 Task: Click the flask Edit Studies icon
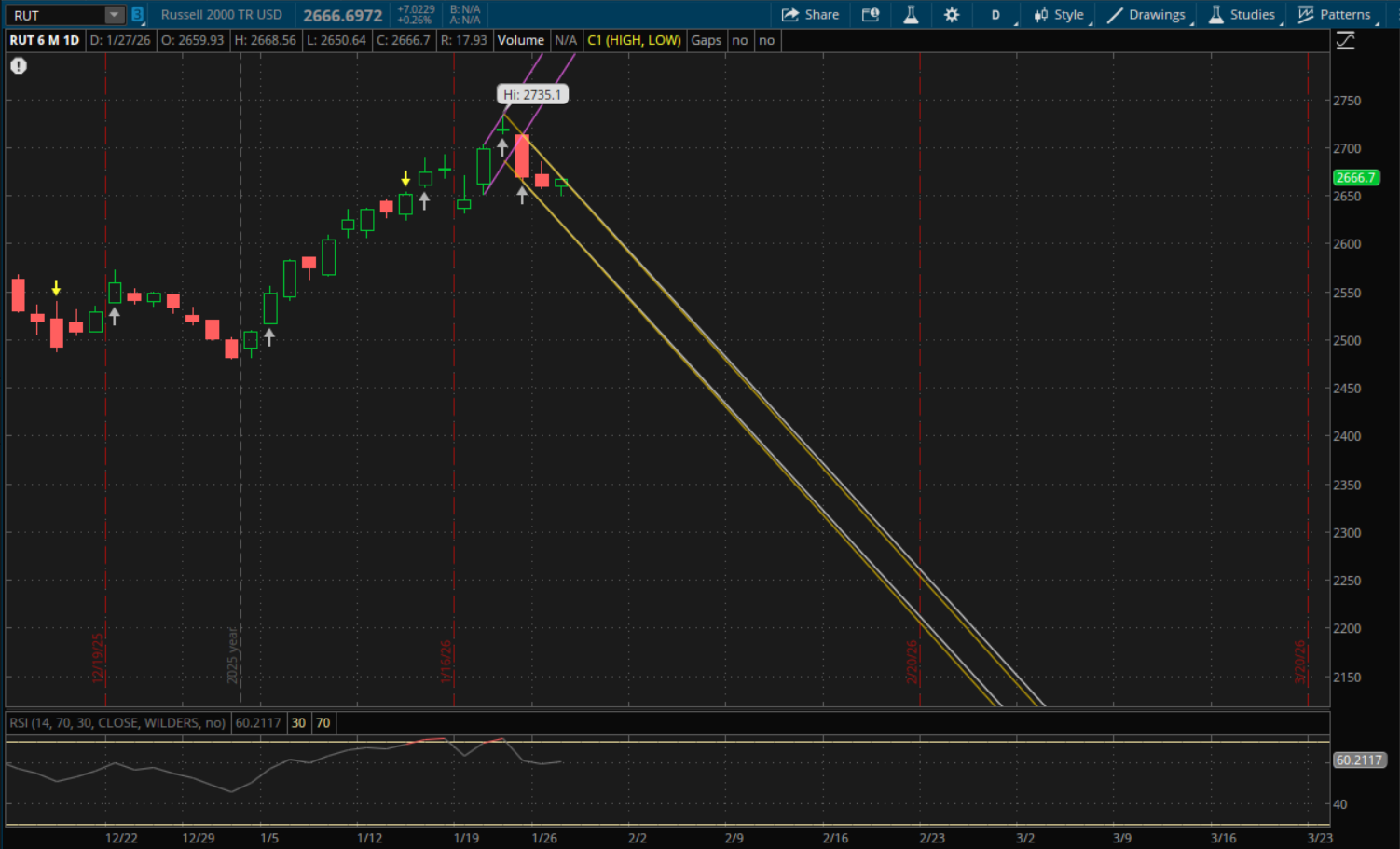[911, 15]
